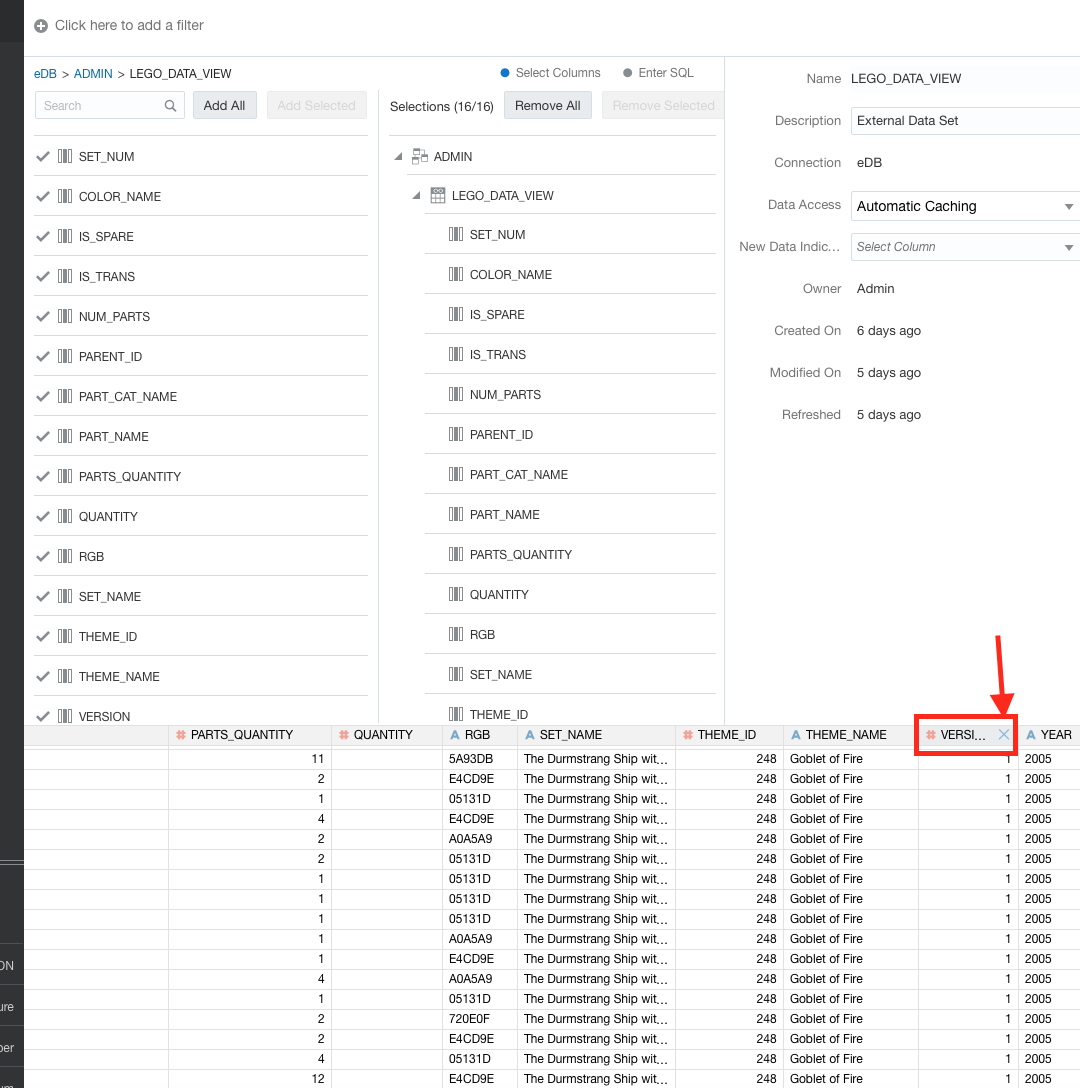Focus the column Search field
This screenshot has height=1088, width=1080.
110,105
